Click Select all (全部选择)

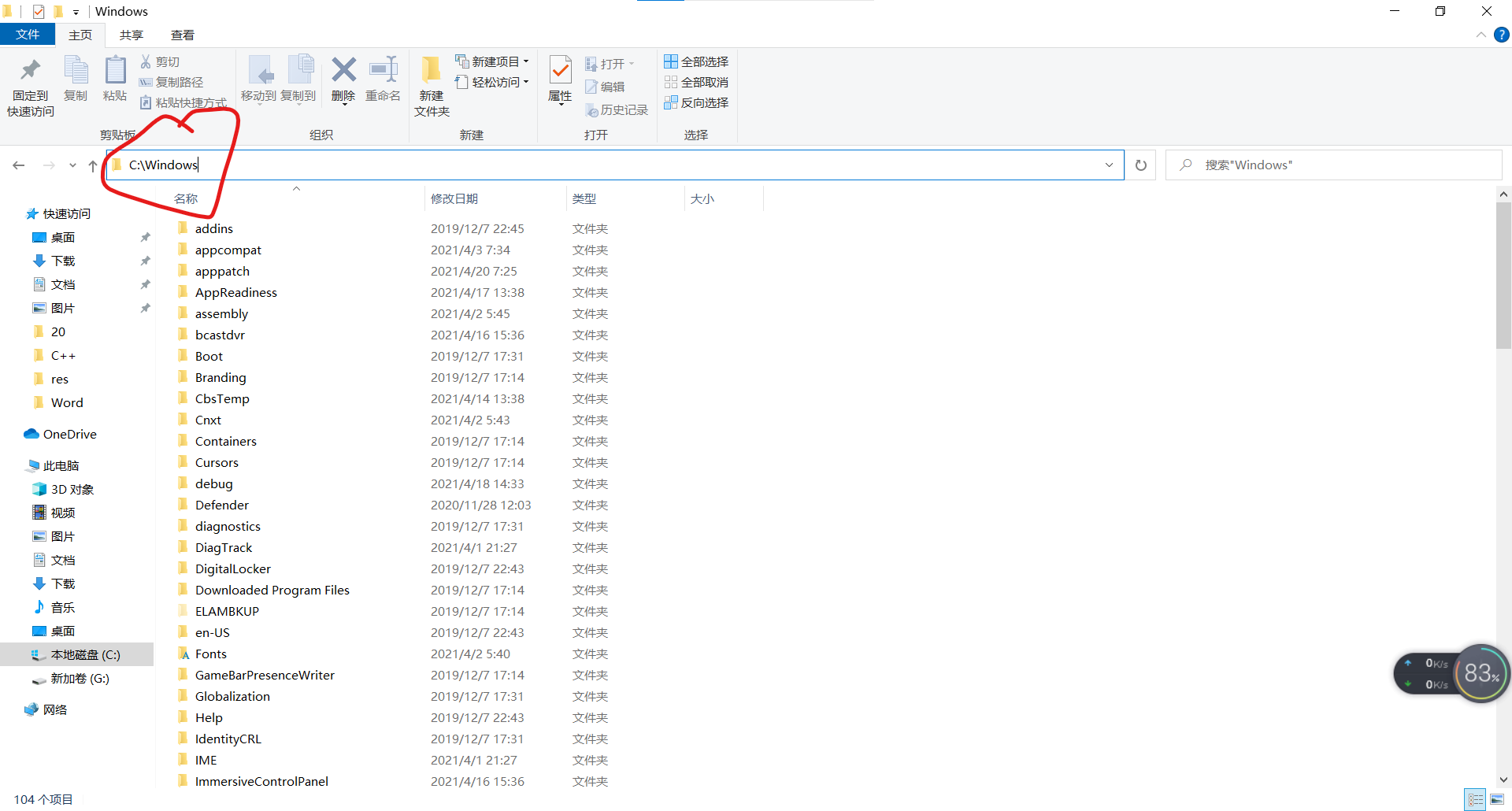tap(696, 61)
